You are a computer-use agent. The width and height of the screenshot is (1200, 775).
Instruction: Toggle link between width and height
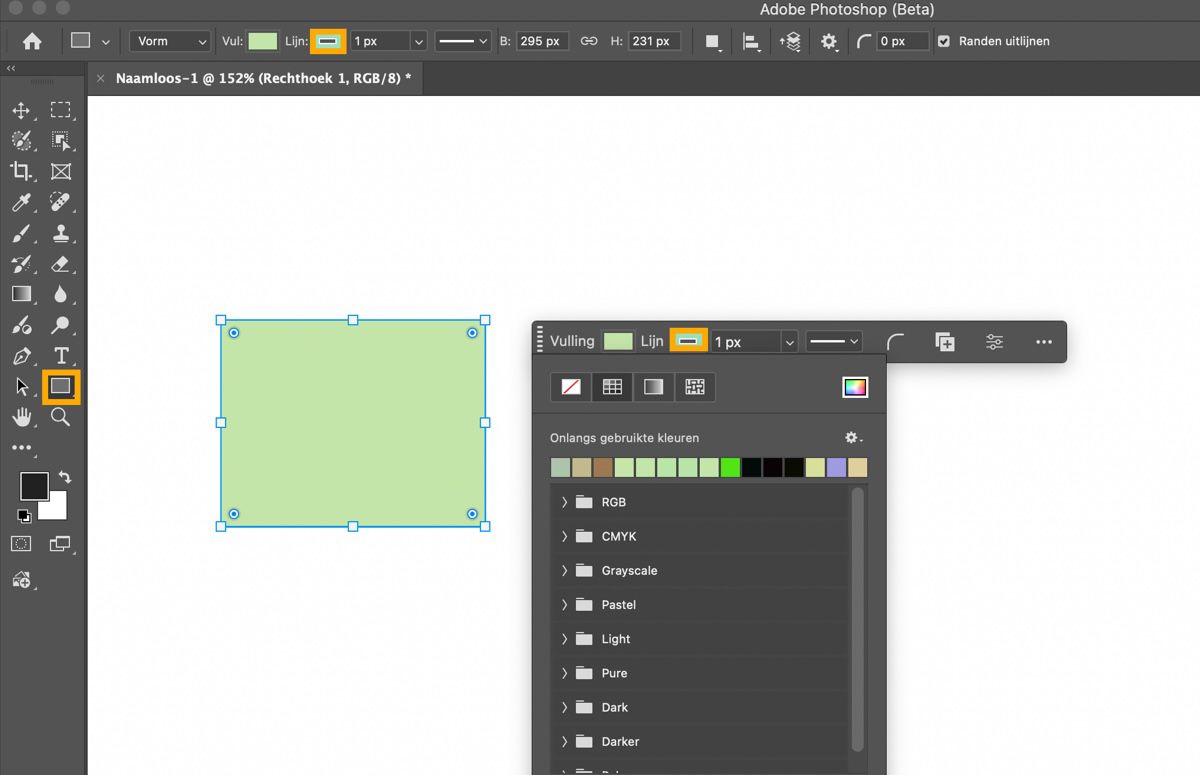click(x=589, y=41)
